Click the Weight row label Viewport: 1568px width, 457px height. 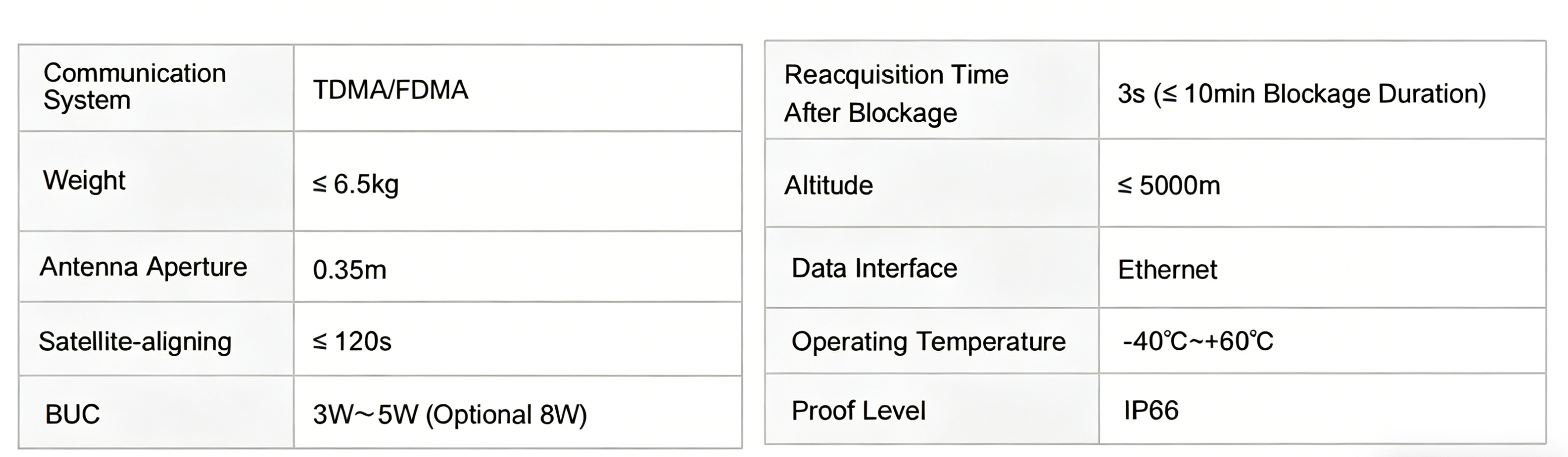84,180
